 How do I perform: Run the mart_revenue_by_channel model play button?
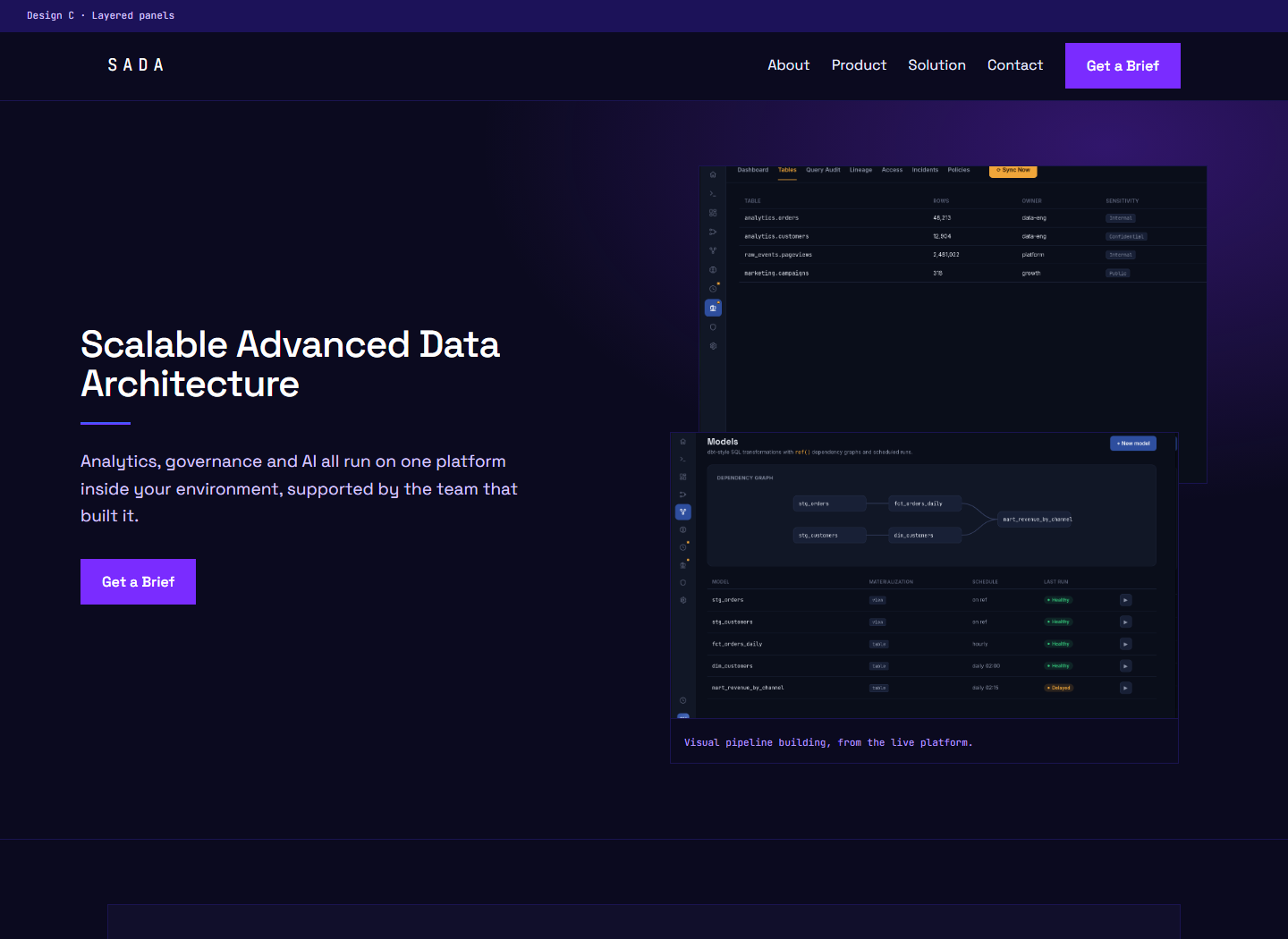pos(1126,688)
